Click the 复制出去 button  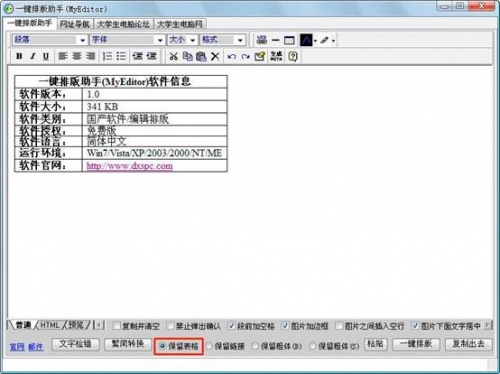pyautogui.click(x=469, y=344)
